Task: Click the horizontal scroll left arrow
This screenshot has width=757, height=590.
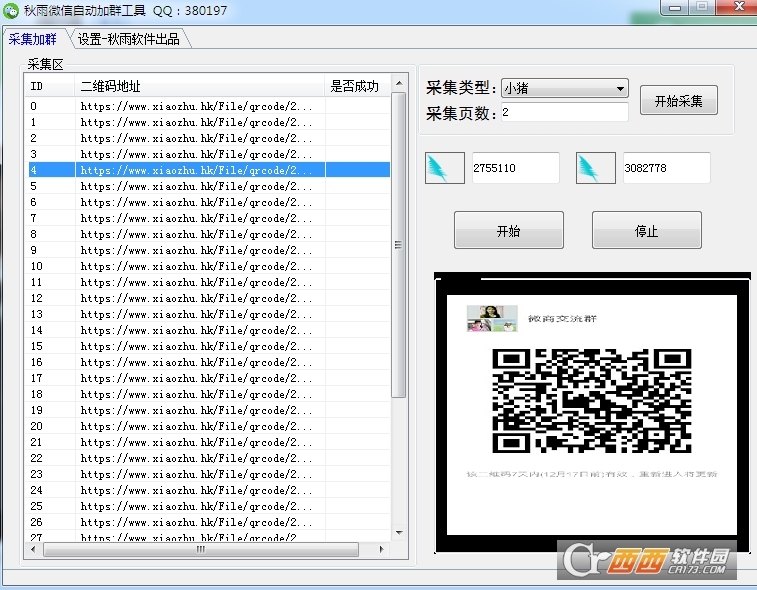Action: click(33, 549)
